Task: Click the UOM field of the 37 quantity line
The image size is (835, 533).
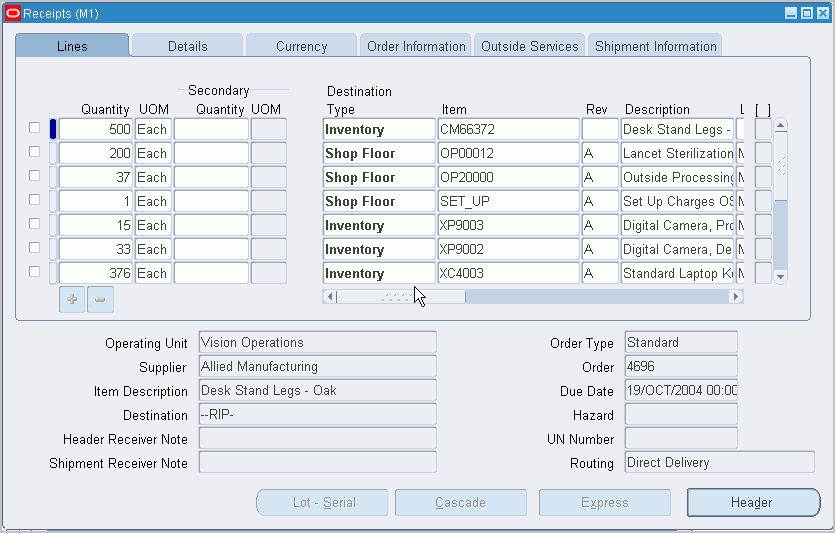Action: tap(153, 177)
